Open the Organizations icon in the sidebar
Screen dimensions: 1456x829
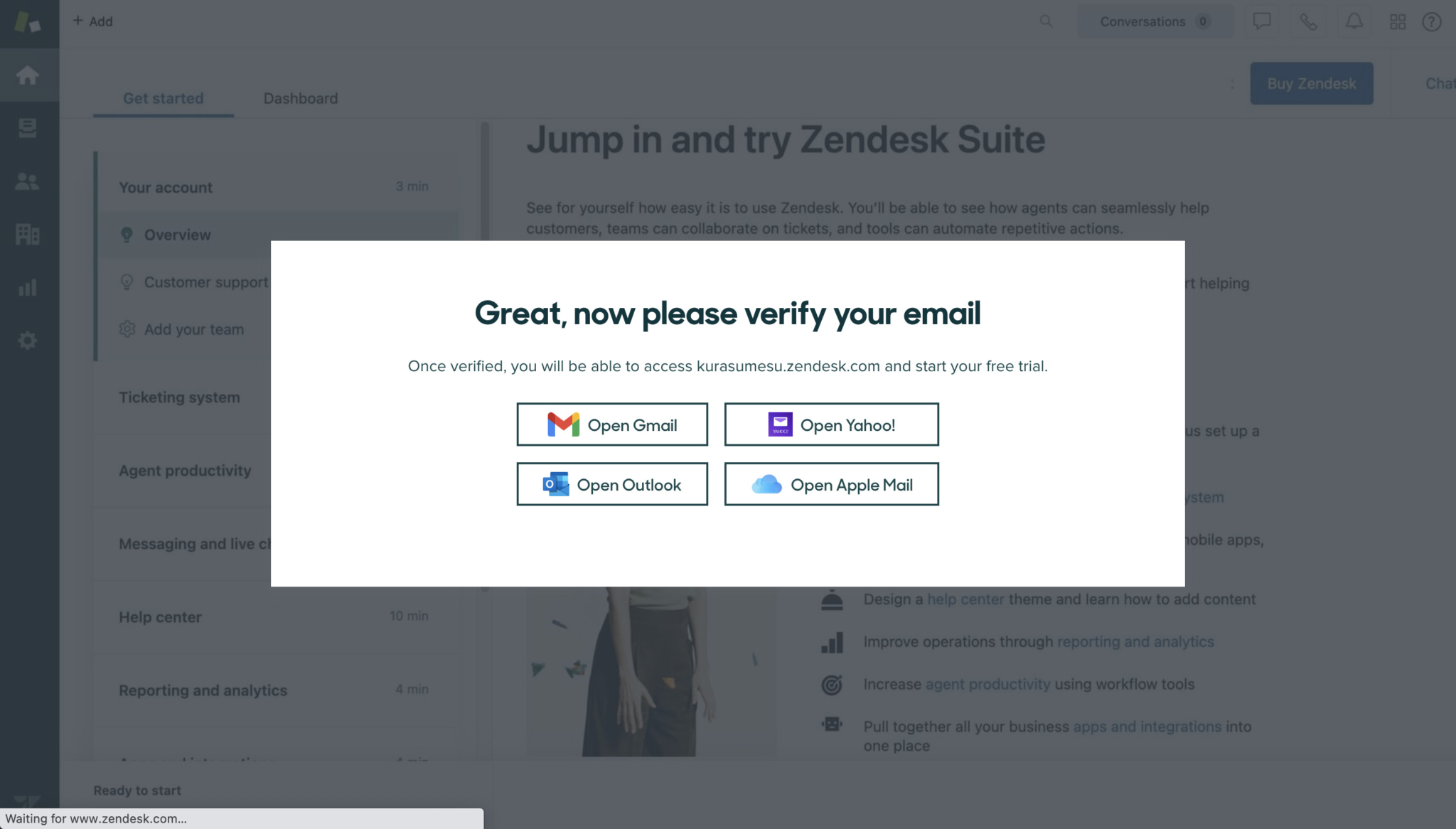[28, 234]
